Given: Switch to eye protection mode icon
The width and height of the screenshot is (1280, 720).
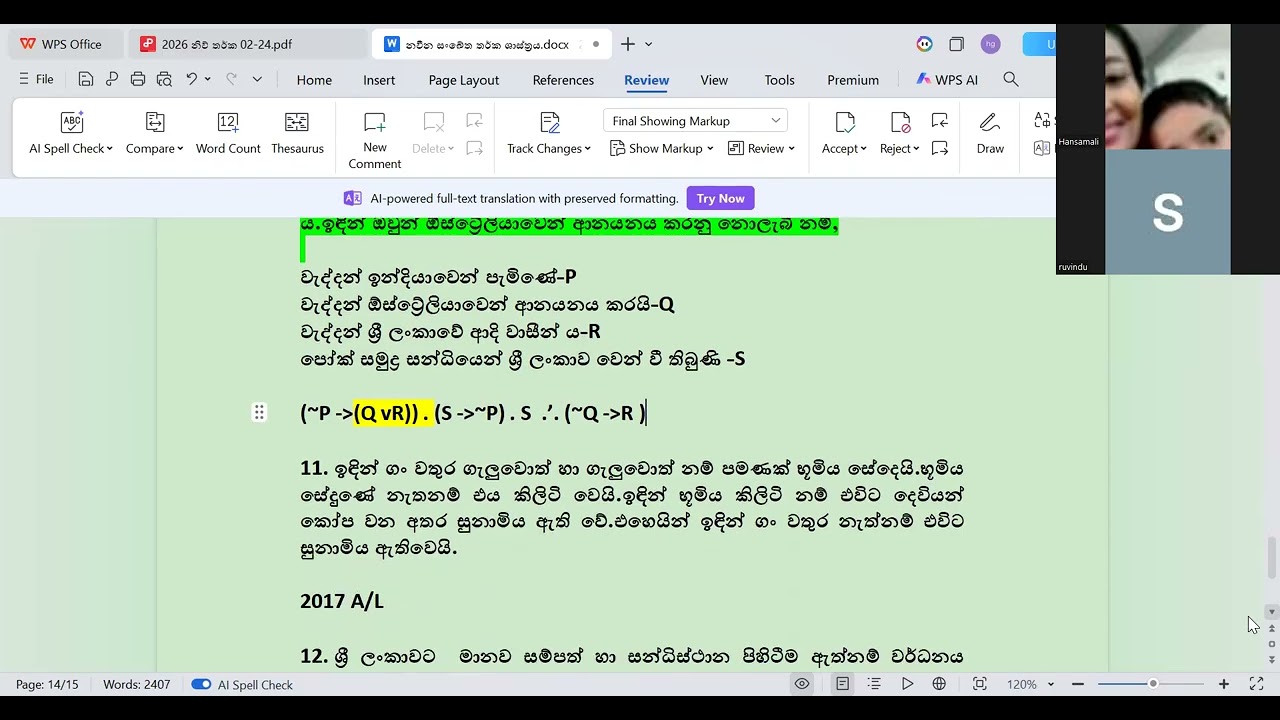Looking at the screenshot, I should pos(802,684).
